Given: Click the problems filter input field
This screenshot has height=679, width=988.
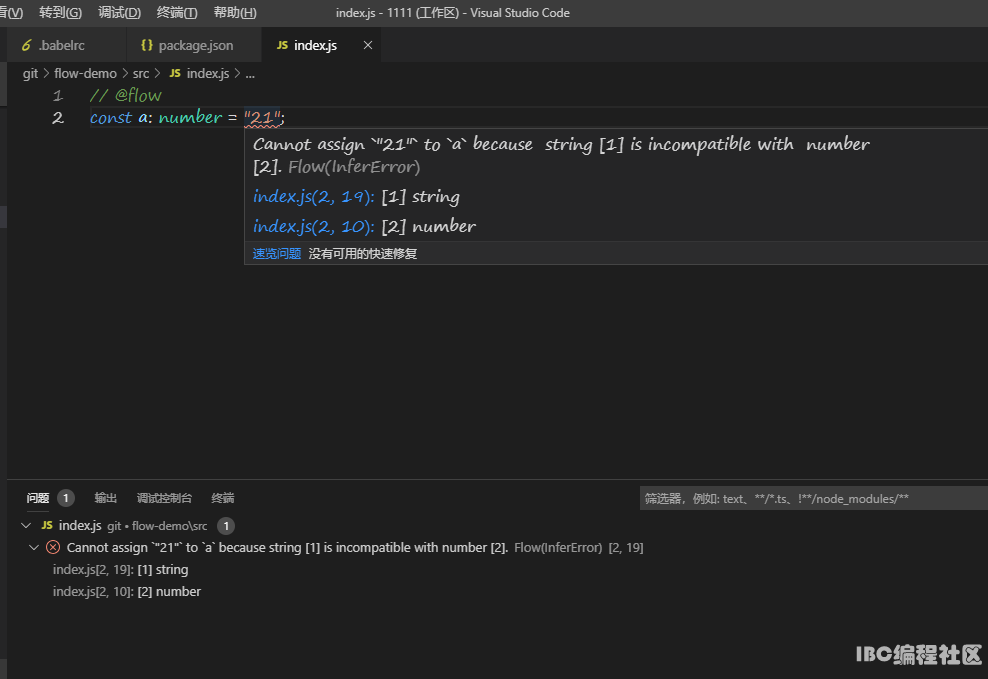Looking at the screenshot, I should [810, 498].
